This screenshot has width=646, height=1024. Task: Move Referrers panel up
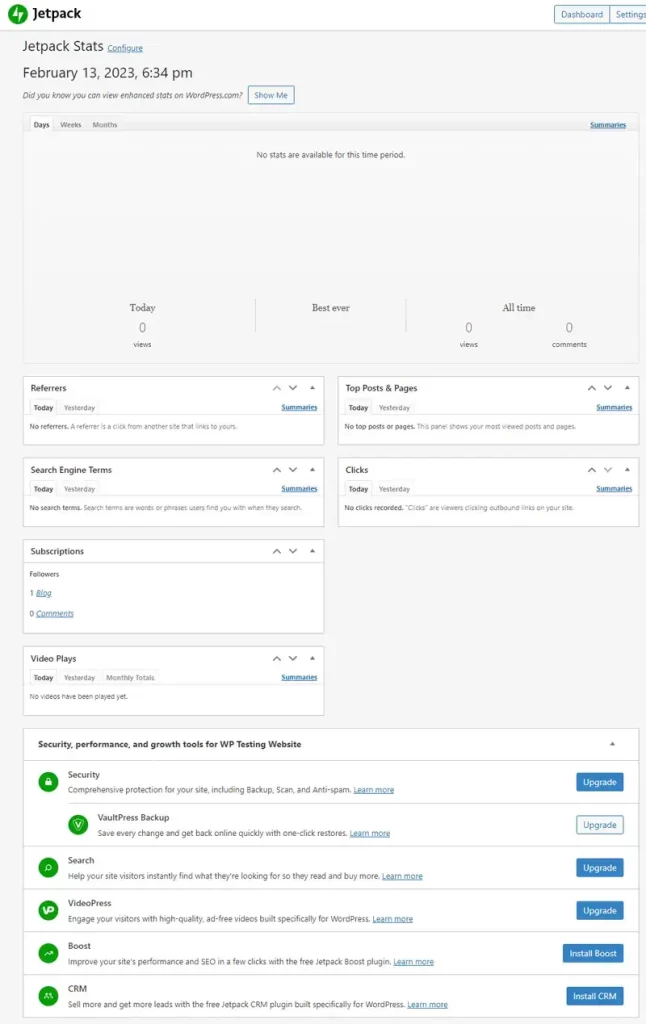277,388
